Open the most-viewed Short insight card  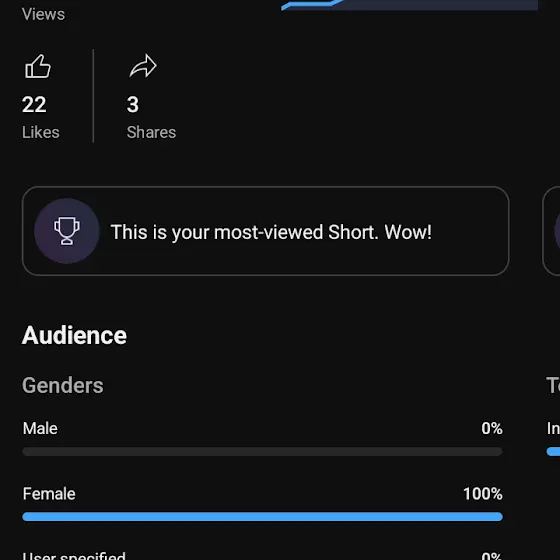click(265, 231)
